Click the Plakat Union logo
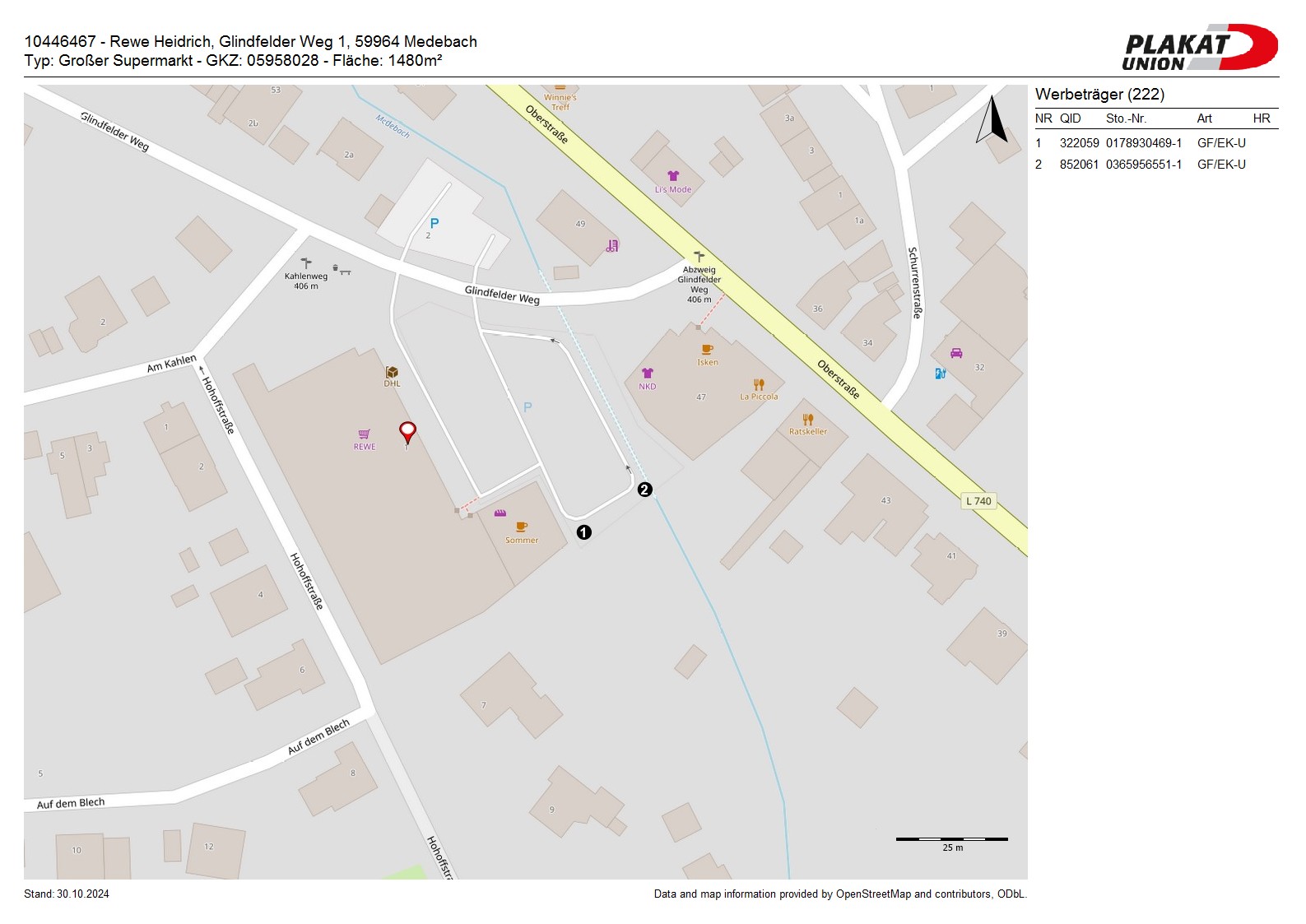This screenshot has width=1306, height=924. (x=1198, y=48)
